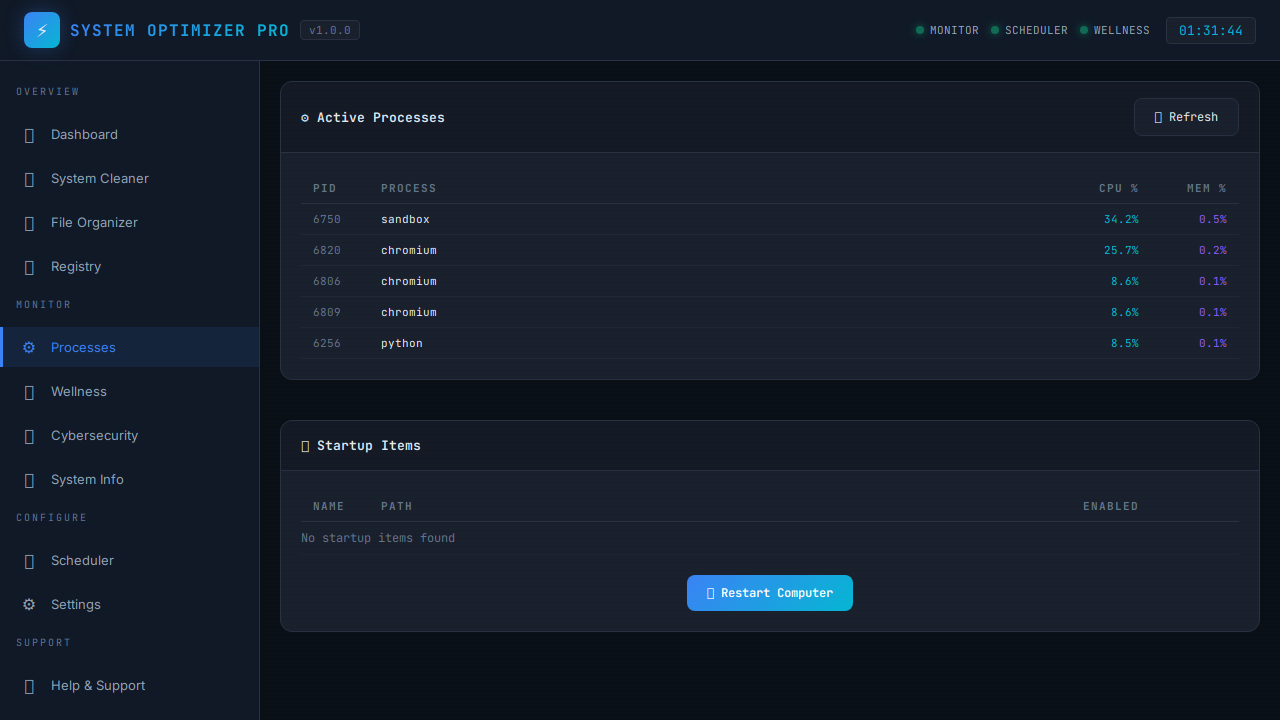Viewport: 1280px width, 720px height.
Task: Click the File Organizer sidebar icon
Action: point(29,223)
